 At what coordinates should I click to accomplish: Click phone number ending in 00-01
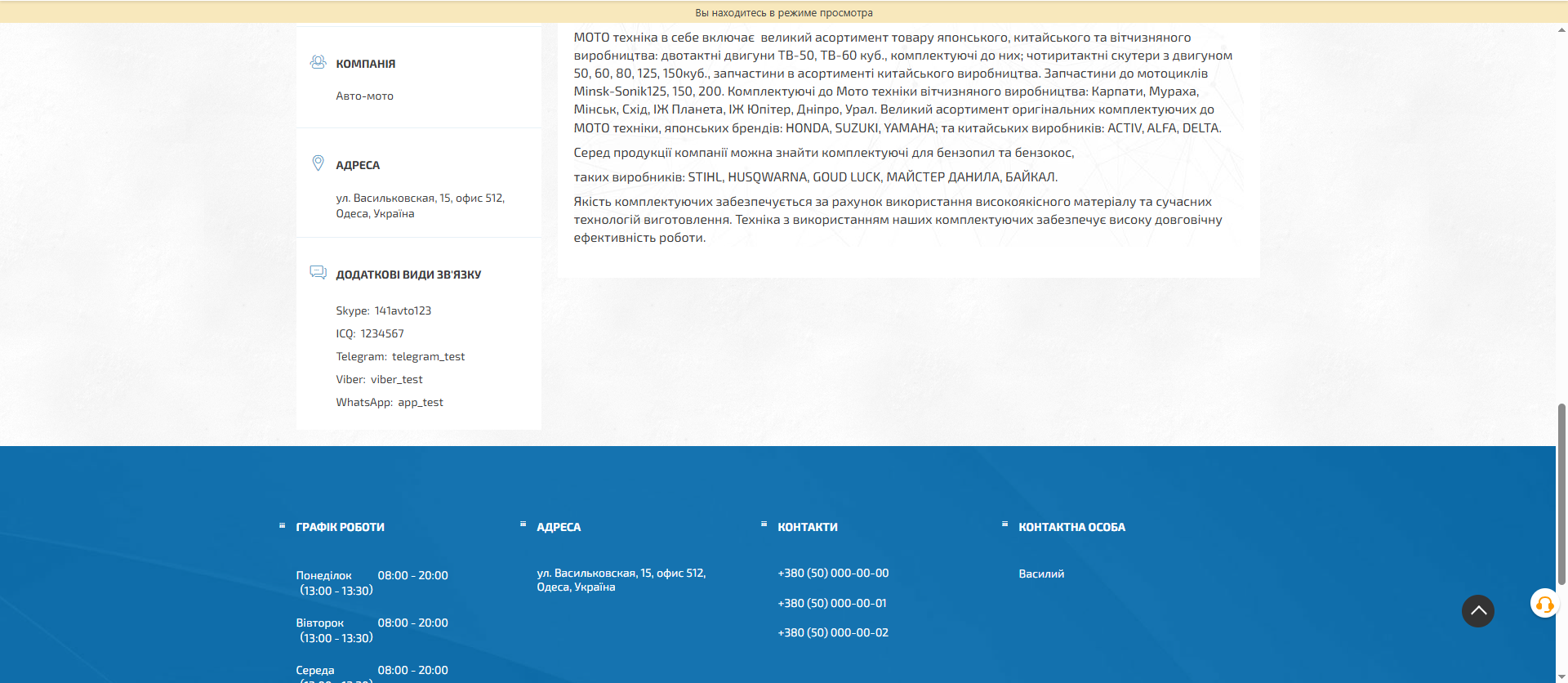click(x=831, y=604)
